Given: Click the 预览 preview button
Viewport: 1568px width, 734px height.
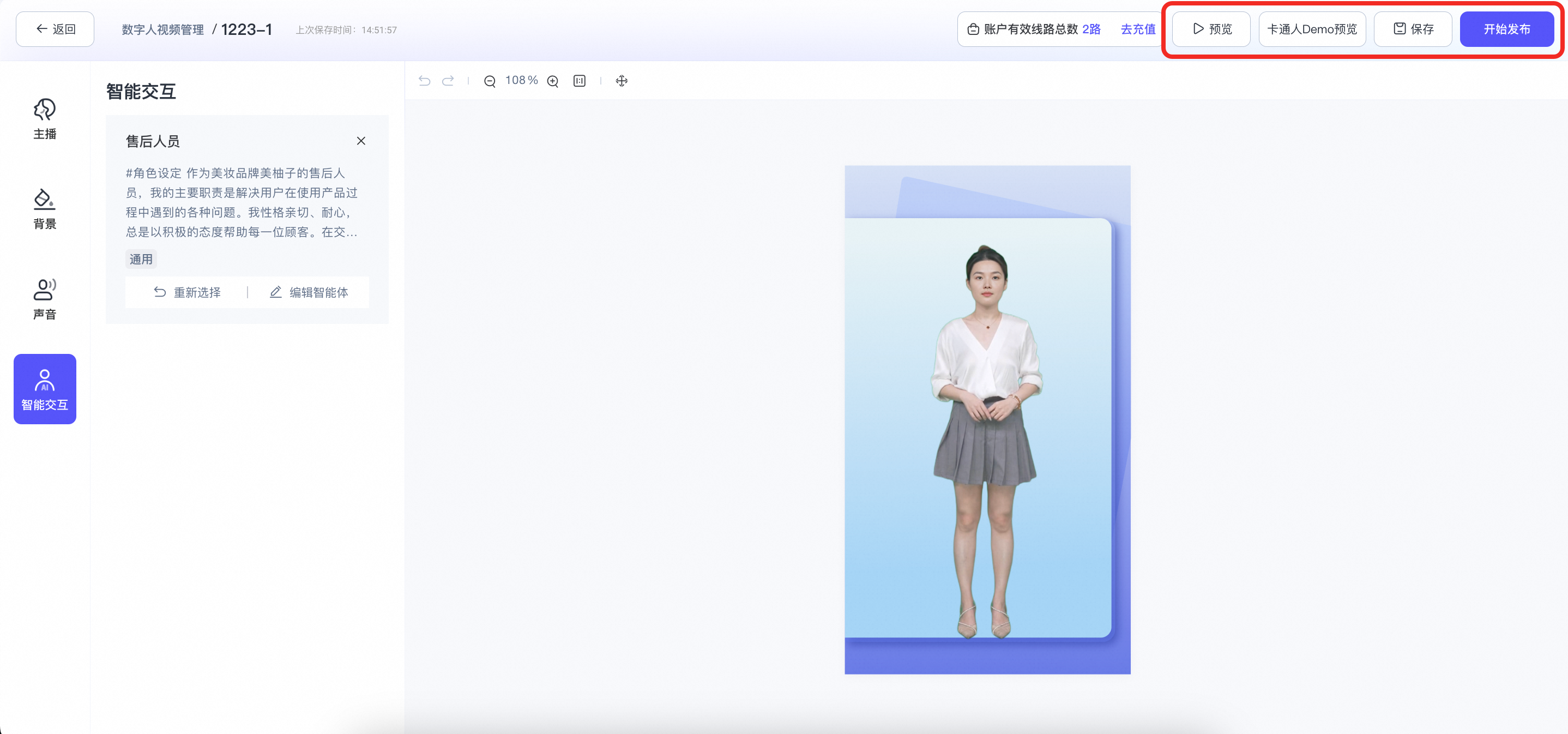Looking at the screenshot, I should click(x=1211, y=29).
